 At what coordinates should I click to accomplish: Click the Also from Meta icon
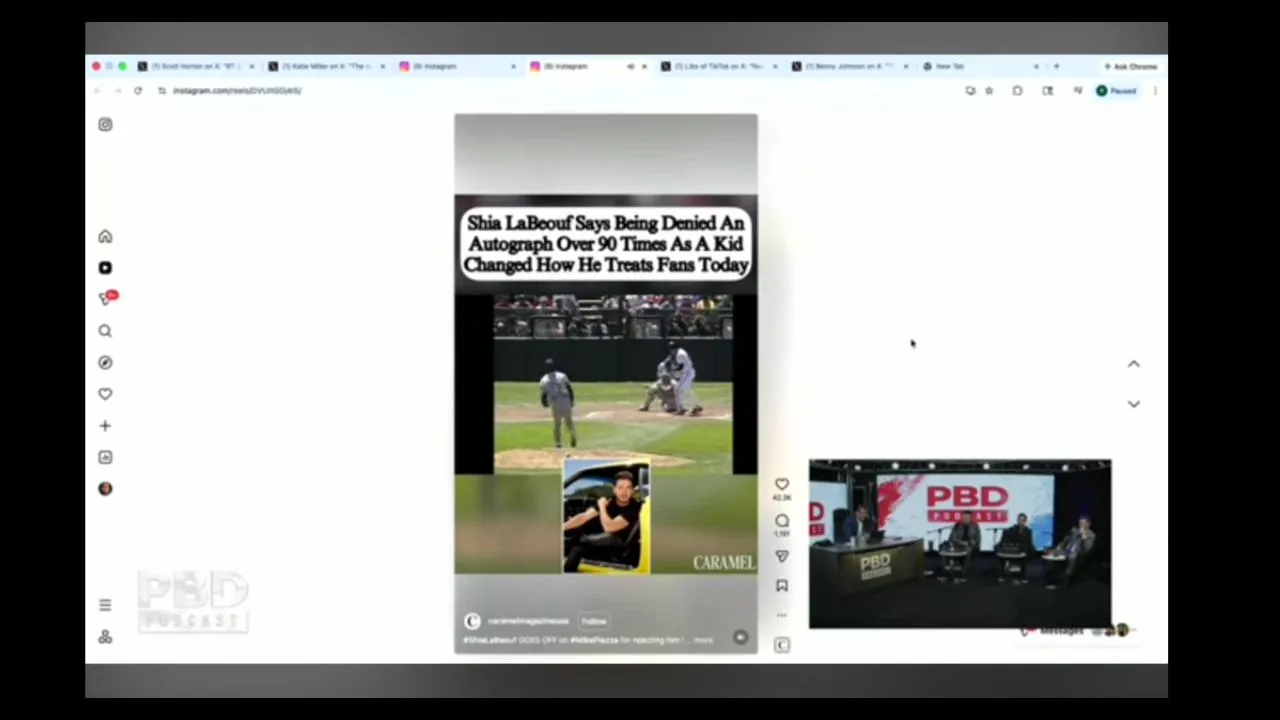(105, 637)
